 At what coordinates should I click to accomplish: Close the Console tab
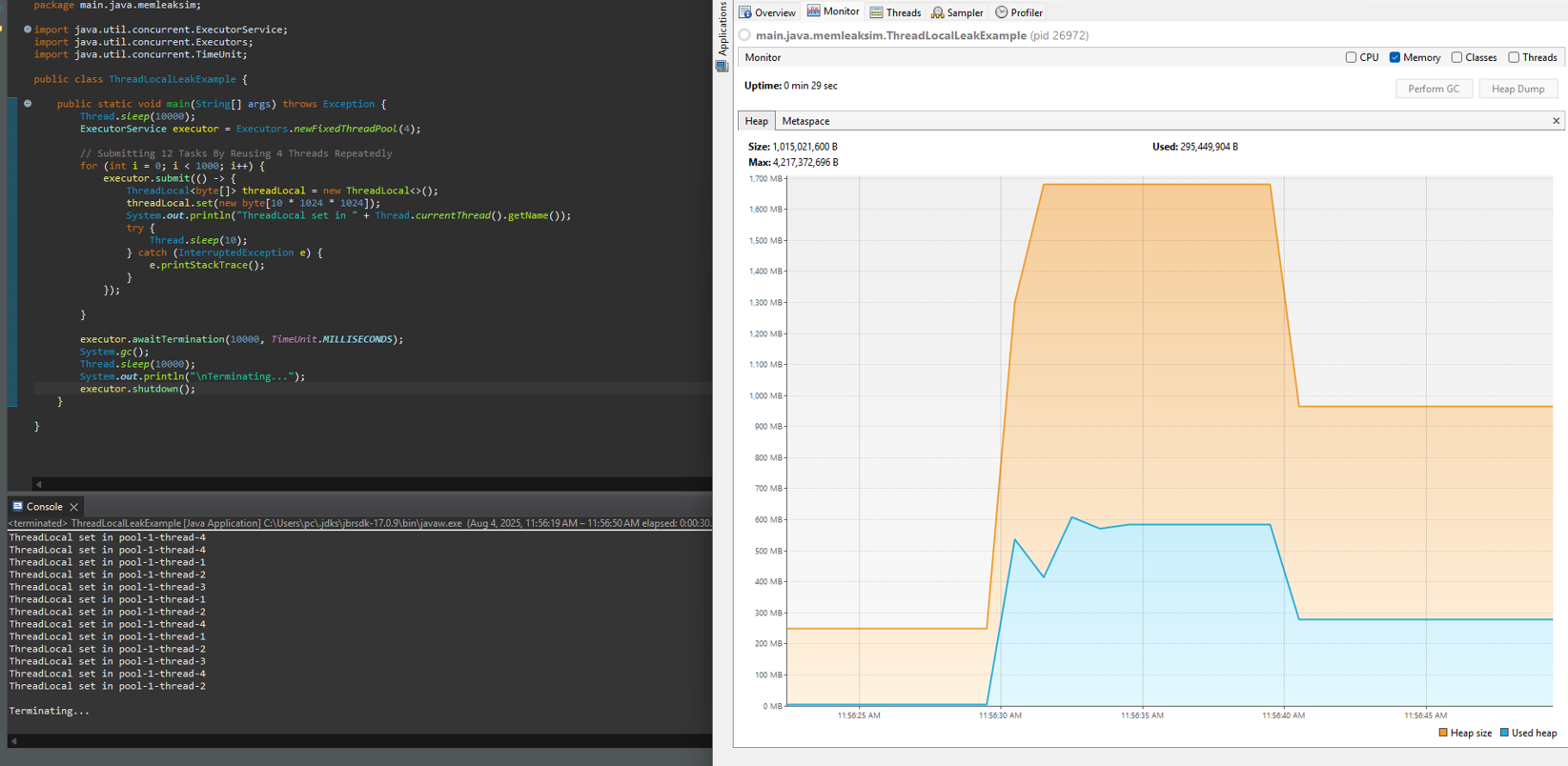click(73, 507)
